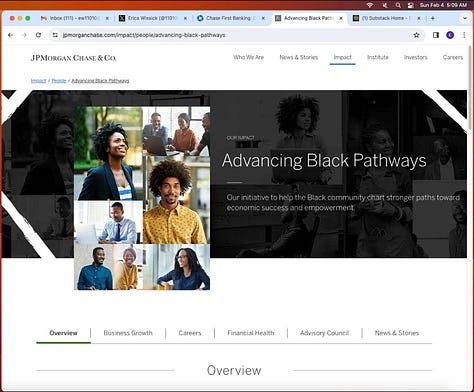Close the Substack Home tab
Viewport: 474px width, 392px height.
(x=419, y=18)
